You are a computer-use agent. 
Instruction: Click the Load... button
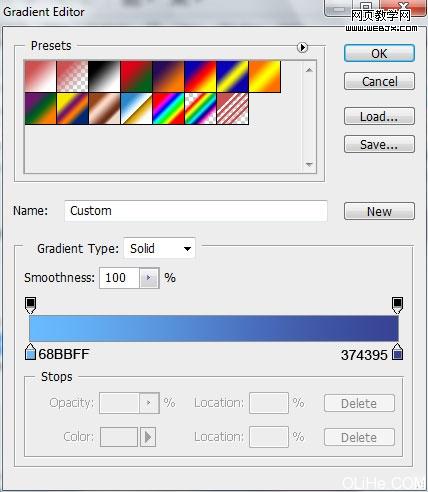[x=379, y=116]
